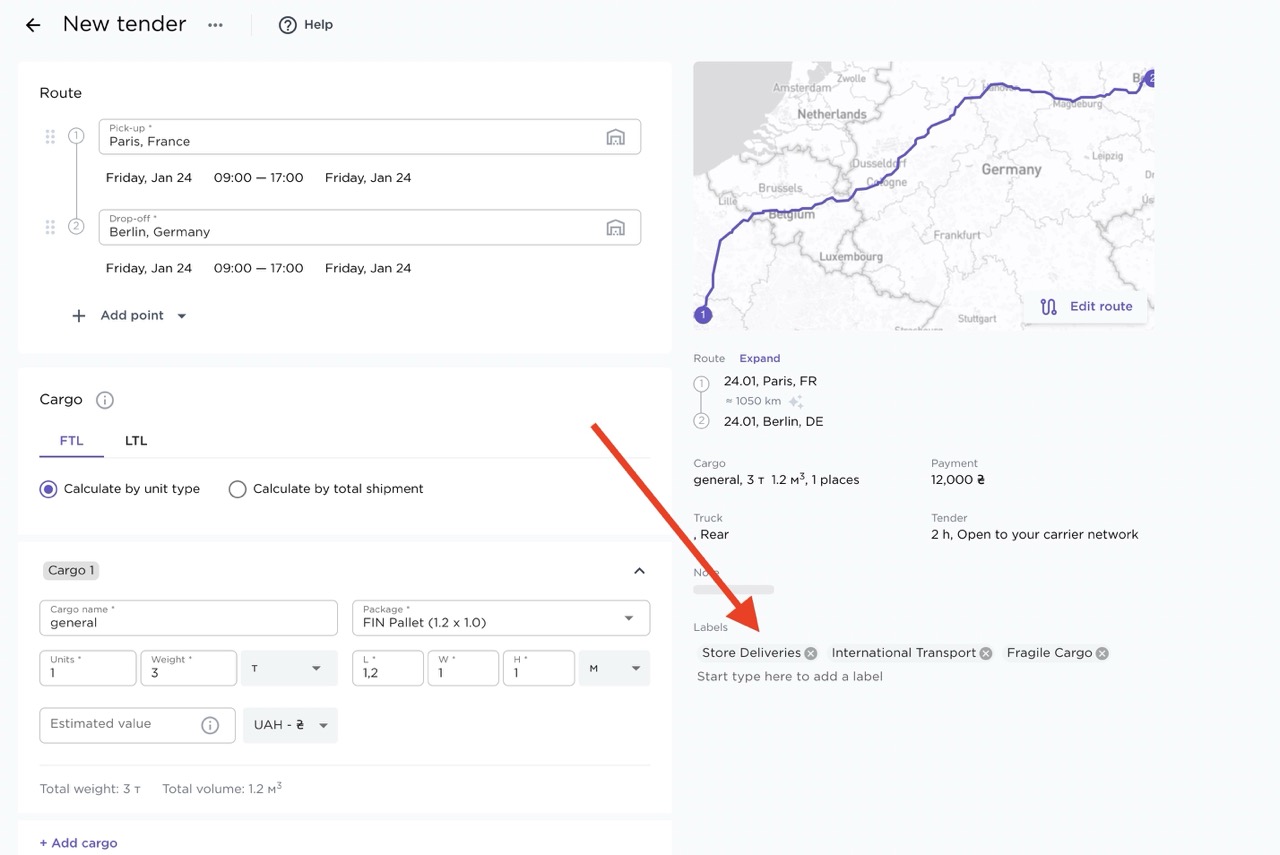Collapse the Cargo 1 section
1280x855 pixels.
point(639,571)
